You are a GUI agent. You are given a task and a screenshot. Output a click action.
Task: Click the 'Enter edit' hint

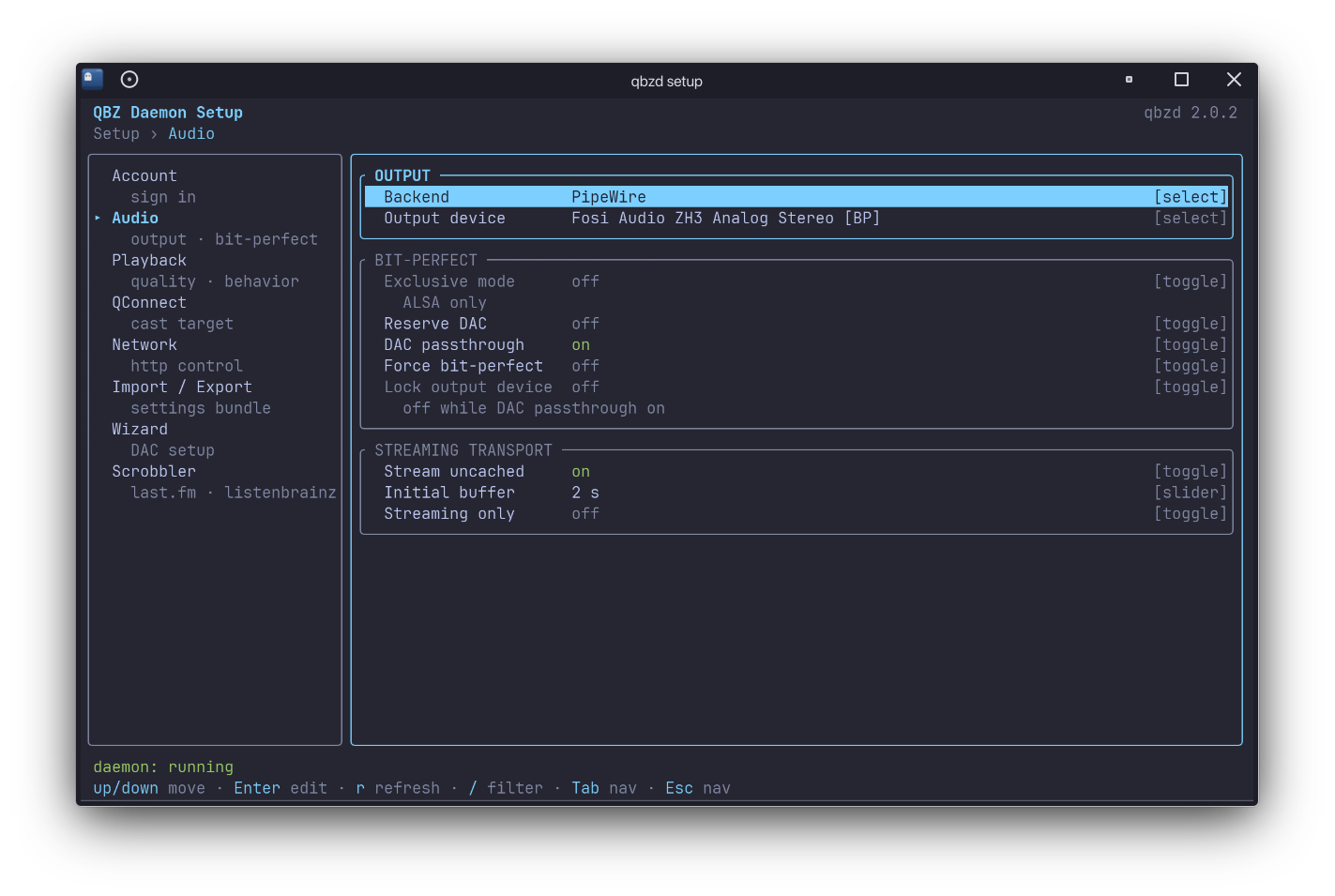(281, 788)
